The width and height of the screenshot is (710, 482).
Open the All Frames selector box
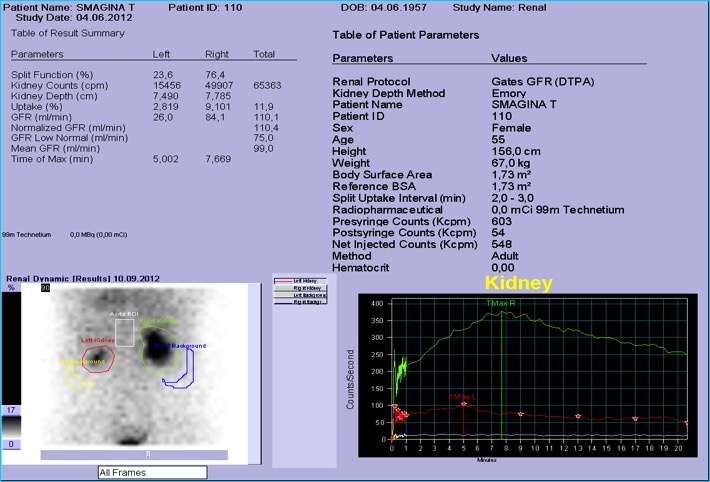(151, 472)
